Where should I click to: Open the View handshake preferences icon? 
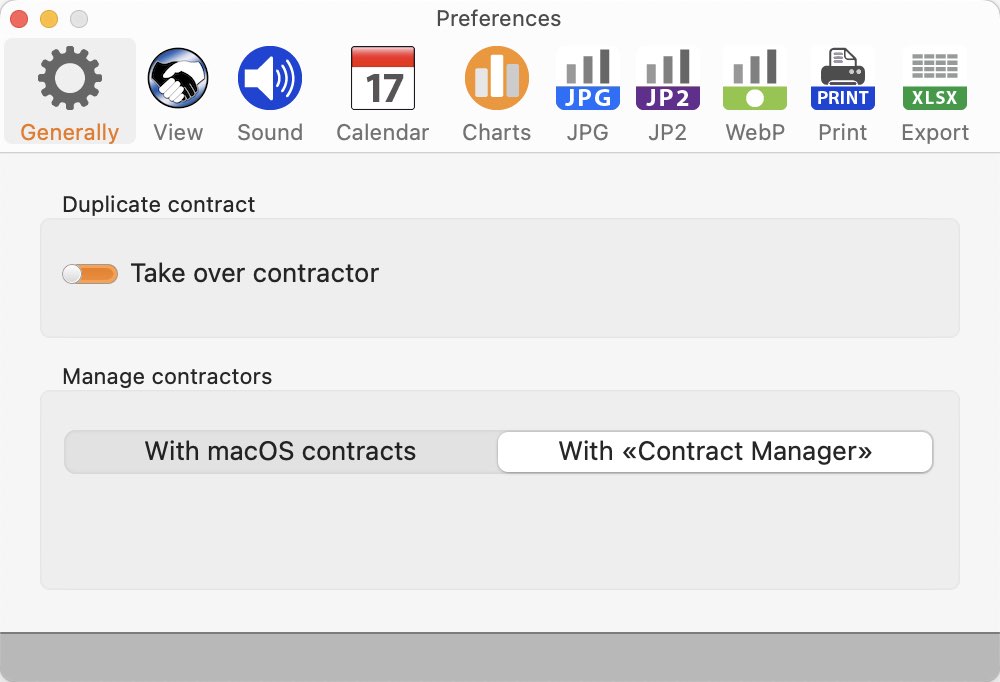(178, 78)
